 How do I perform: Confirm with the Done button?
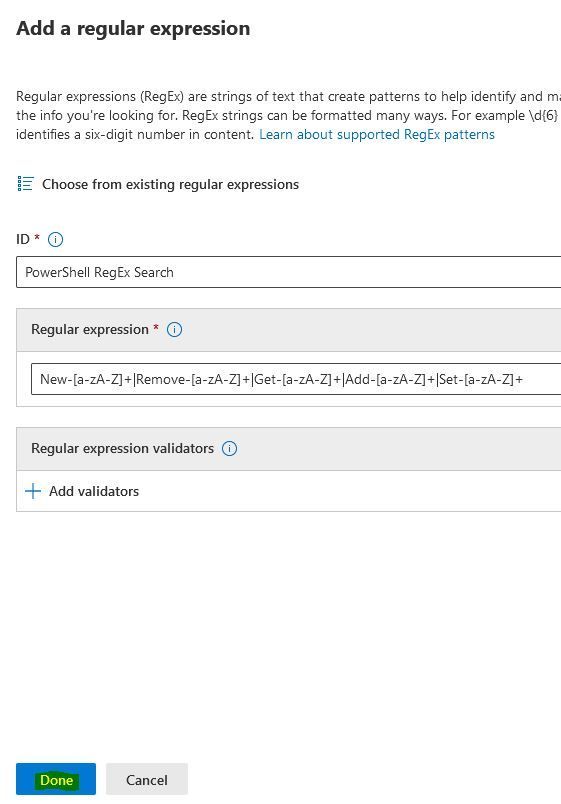(56, 779)
